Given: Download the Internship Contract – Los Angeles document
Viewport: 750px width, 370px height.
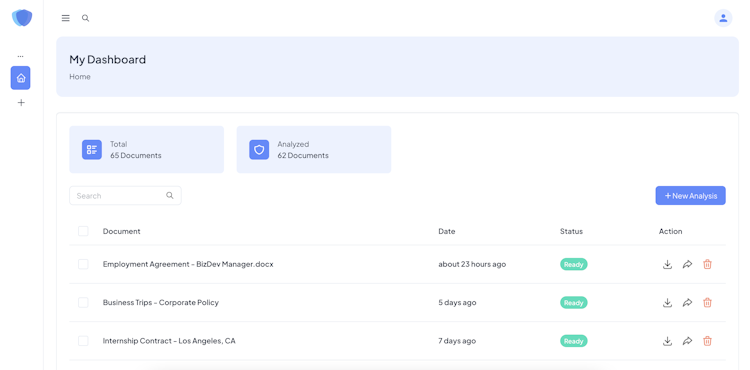Looking at the screenshot, I should [x=667, y=341].
